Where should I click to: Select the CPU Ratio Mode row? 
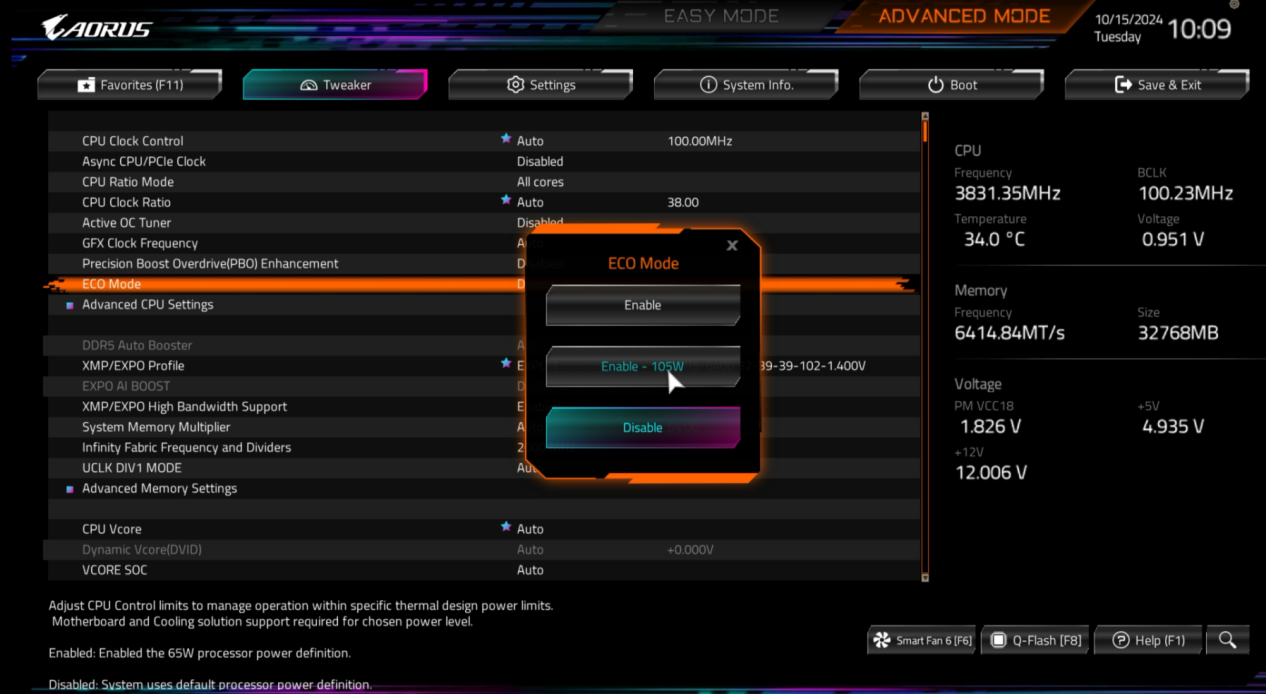(128, 182)
